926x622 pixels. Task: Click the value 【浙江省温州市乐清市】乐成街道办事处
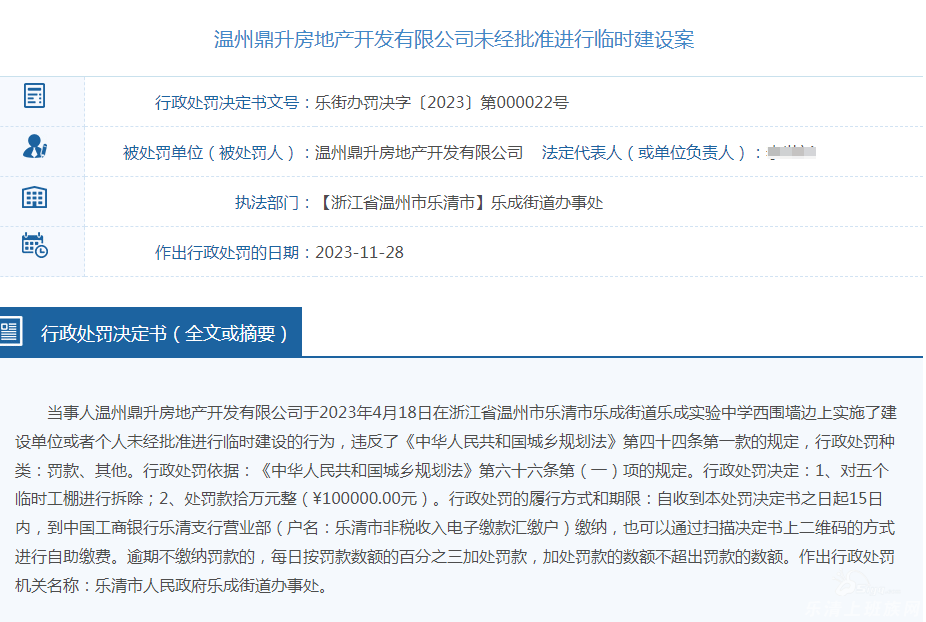459,203
